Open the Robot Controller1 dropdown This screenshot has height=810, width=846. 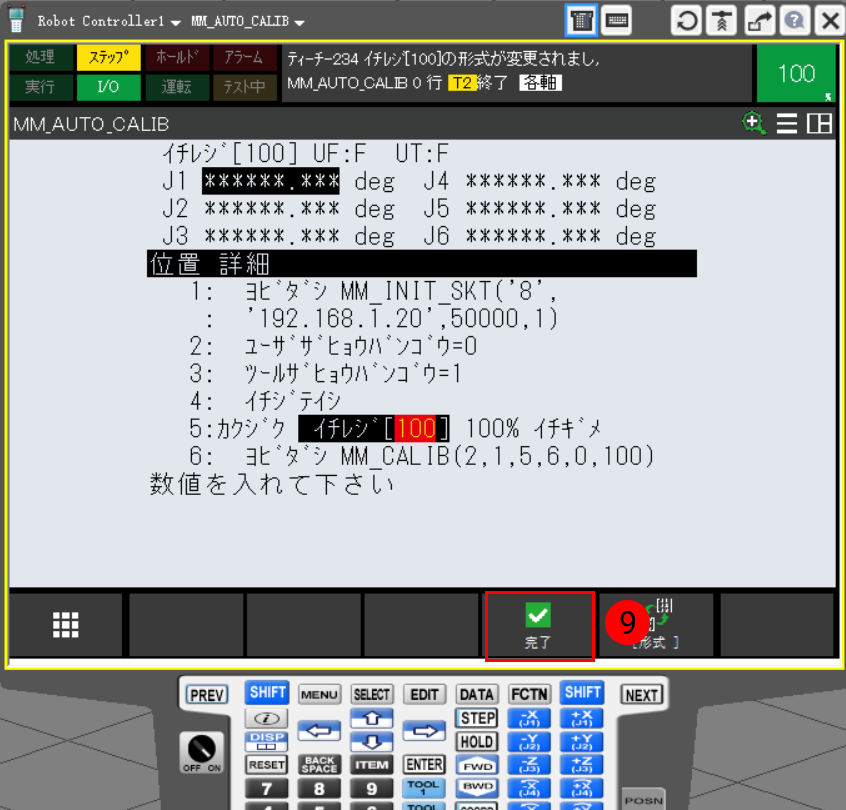click(108, 22)
